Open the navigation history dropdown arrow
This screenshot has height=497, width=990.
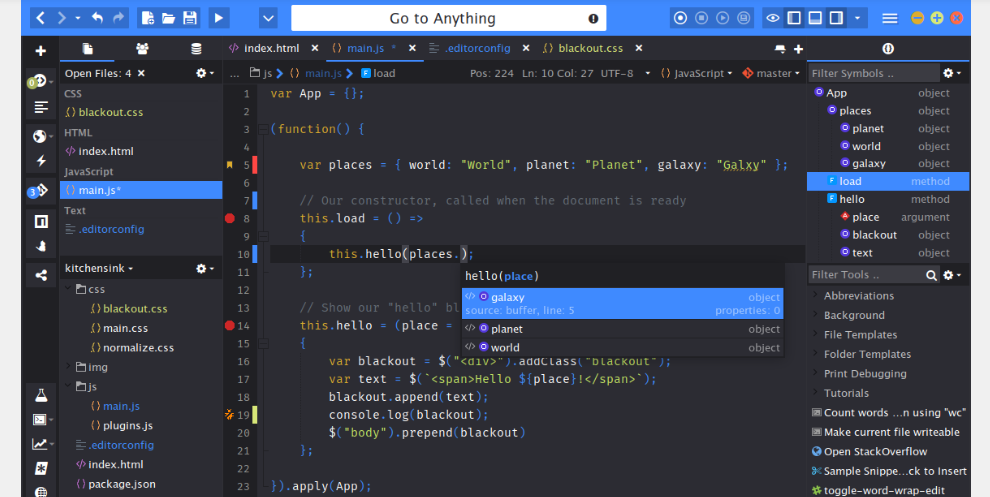pyautogui.click(x=78, y=19)
